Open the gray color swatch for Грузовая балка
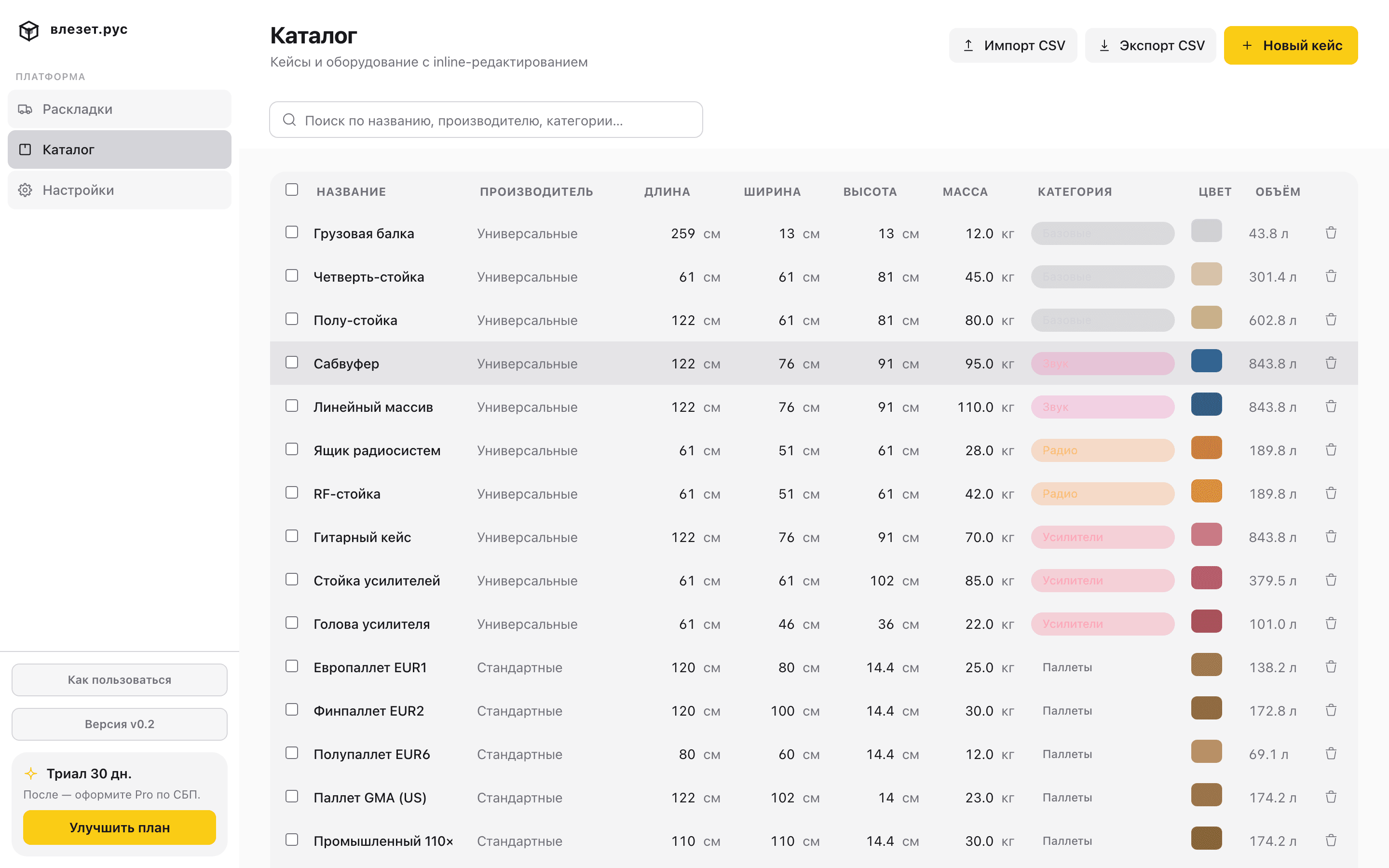The width and height of the screenshot is (1389, 868). 1207,231
